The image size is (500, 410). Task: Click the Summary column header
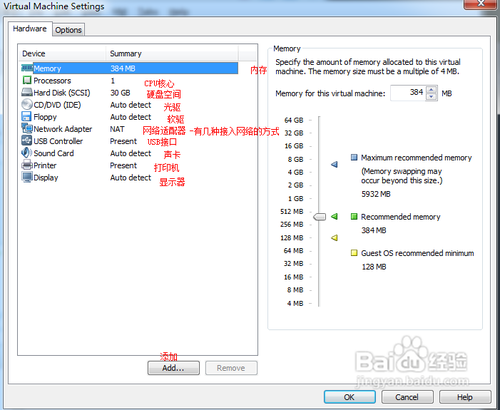click(x=172, y=53)
